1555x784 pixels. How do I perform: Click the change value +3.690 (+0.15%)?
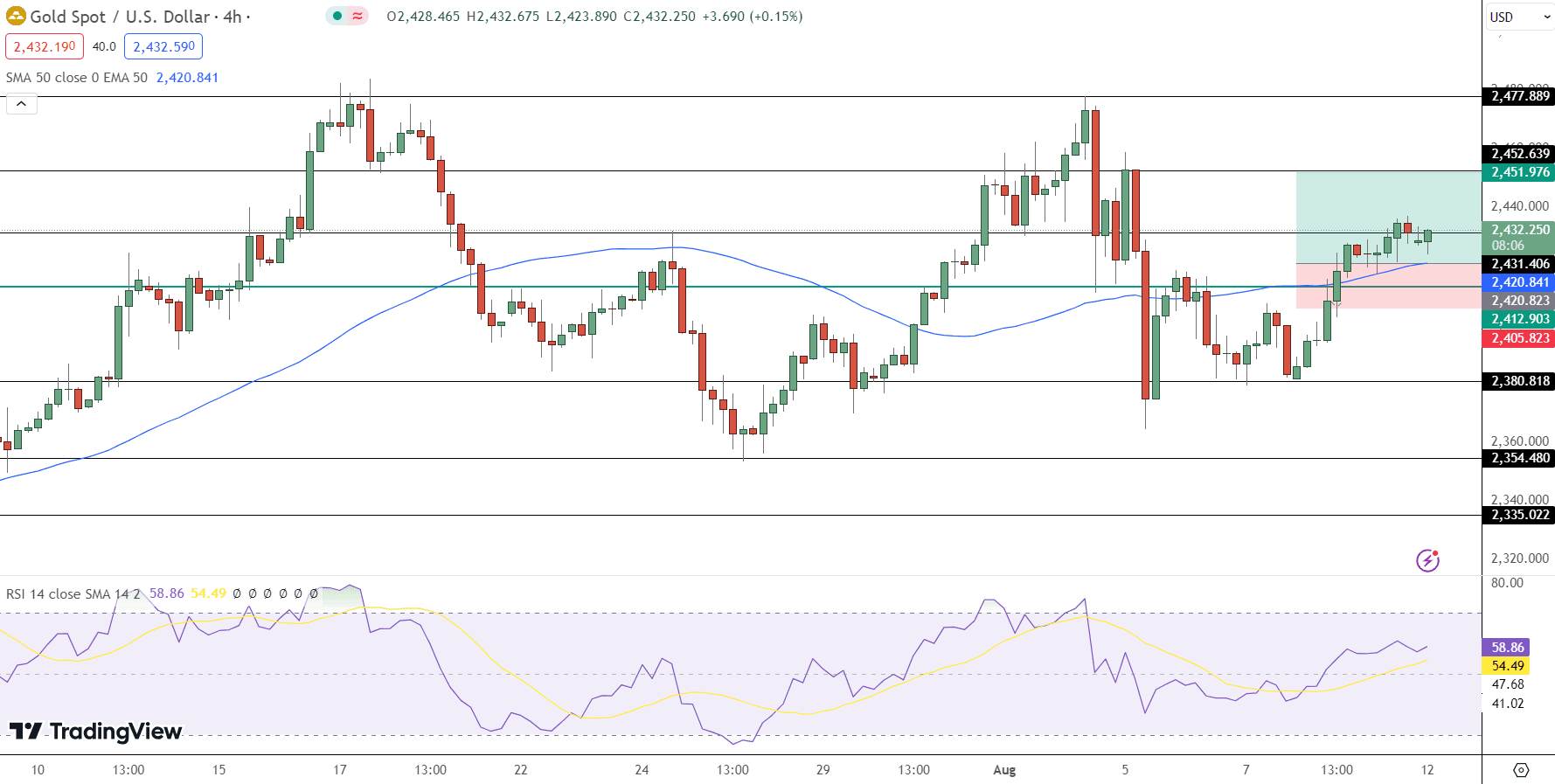point(753,17)
